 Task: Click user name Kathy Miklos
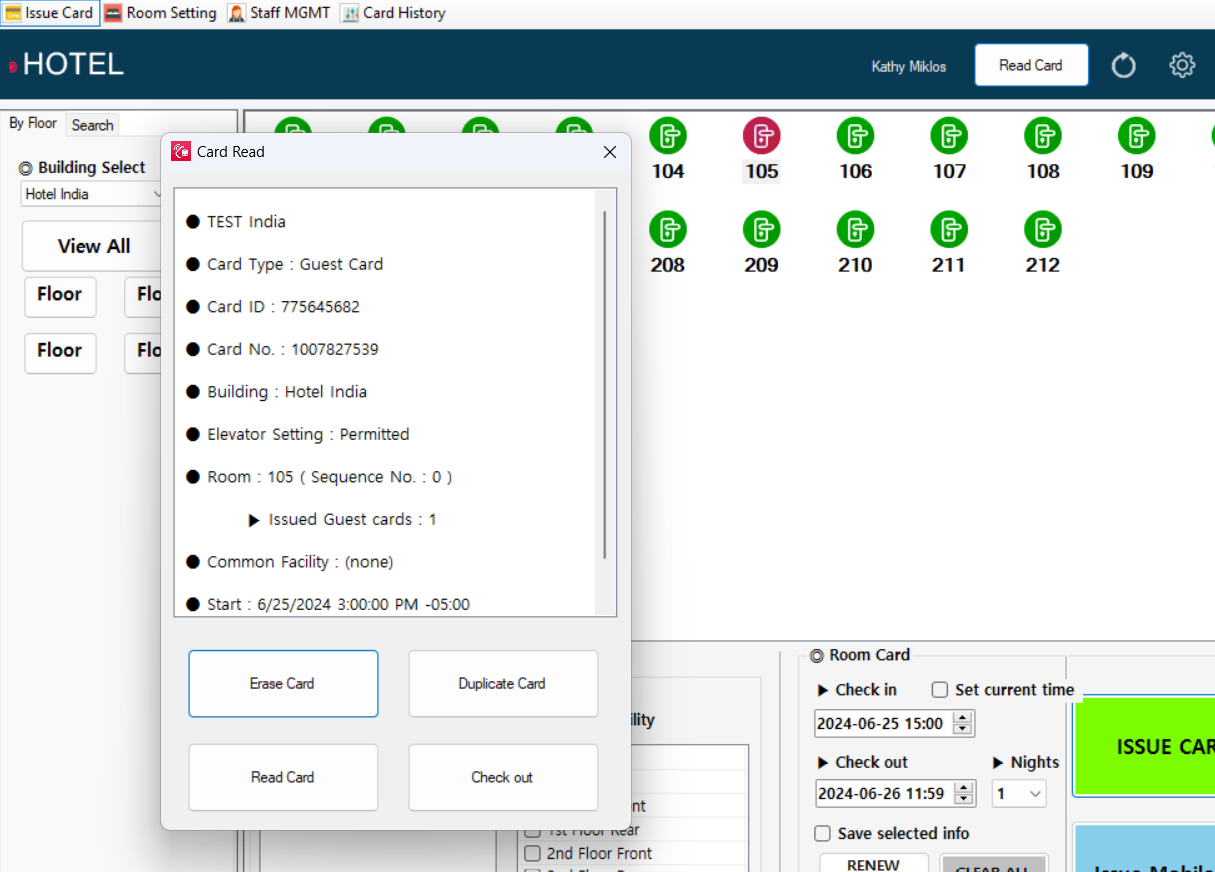pos(909,66)
